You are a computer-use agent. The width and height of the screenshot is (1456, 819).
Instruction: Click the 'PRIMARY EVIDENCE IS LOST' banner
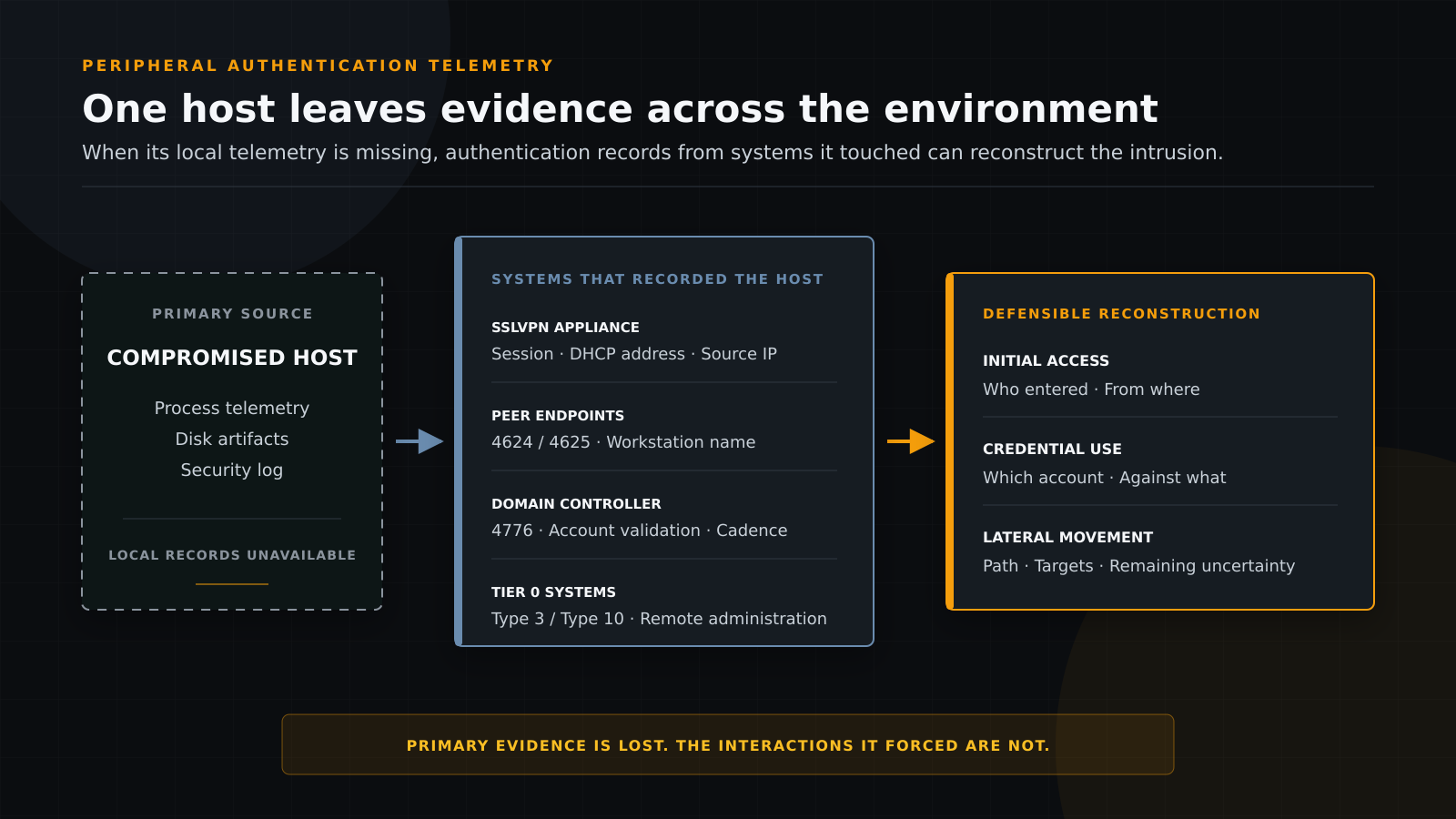click(x=728, y=745)
